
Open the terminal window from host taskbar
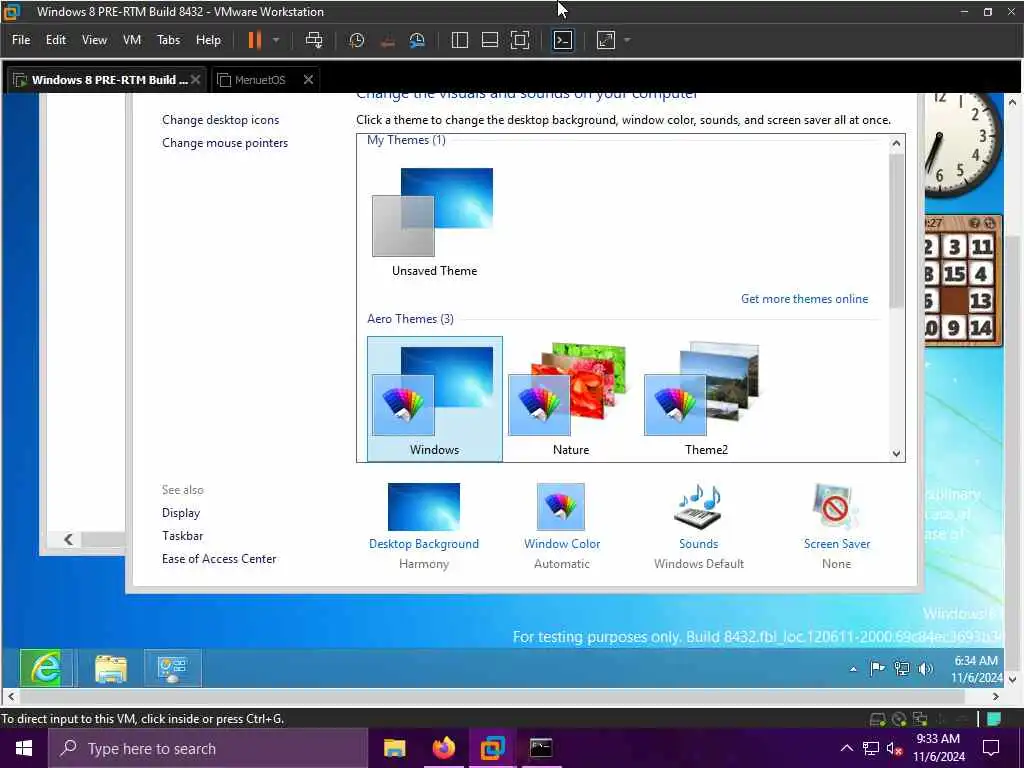(541, 748)
